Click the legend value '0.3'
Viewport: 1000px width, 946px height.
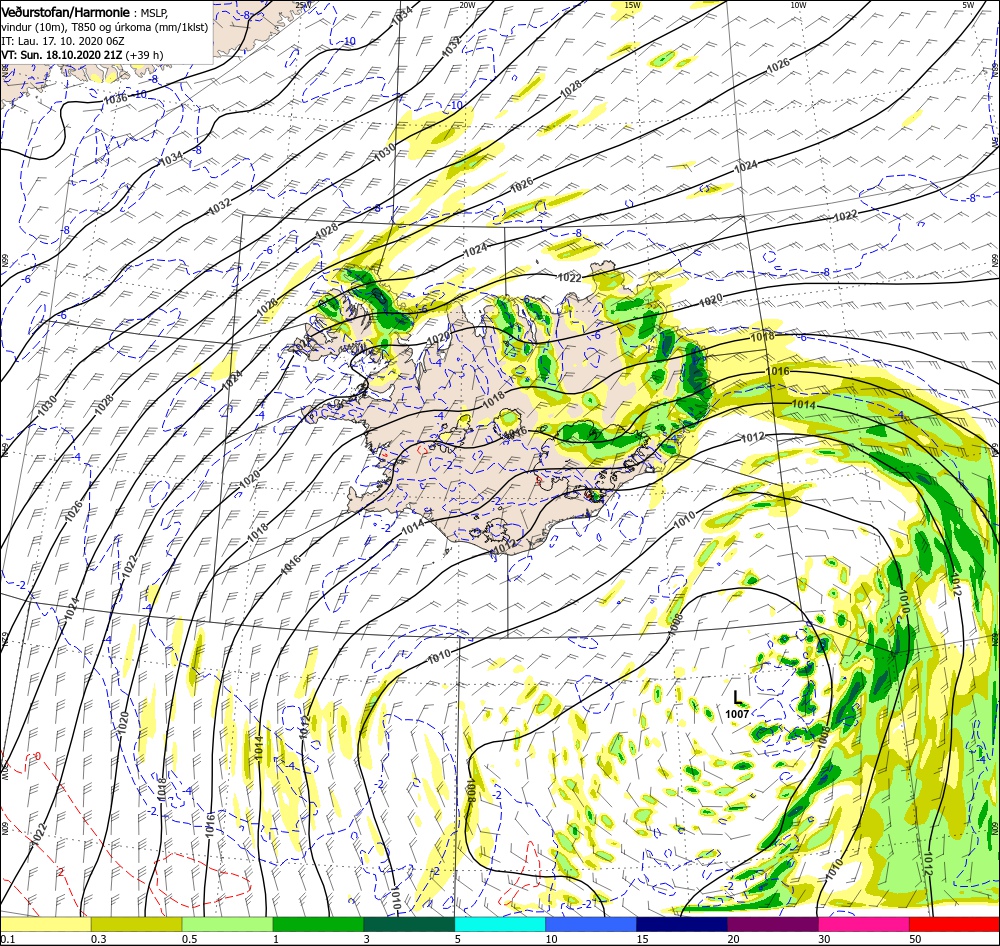[x=99, y=939]
